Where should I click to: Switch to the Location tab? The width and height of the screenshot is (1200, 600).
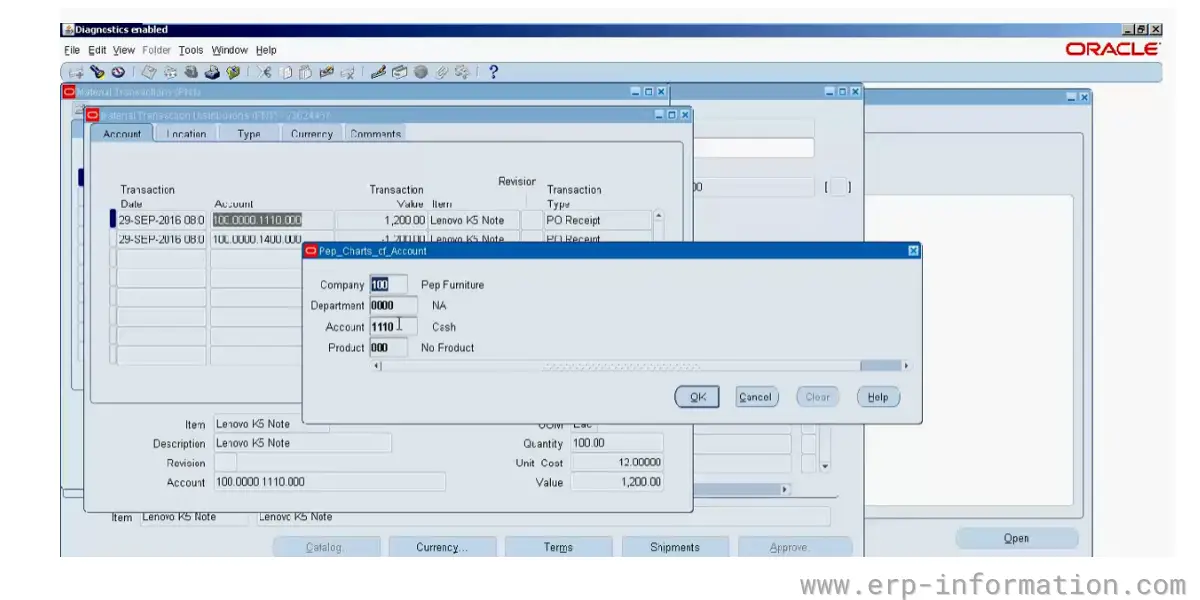(186, 134)
